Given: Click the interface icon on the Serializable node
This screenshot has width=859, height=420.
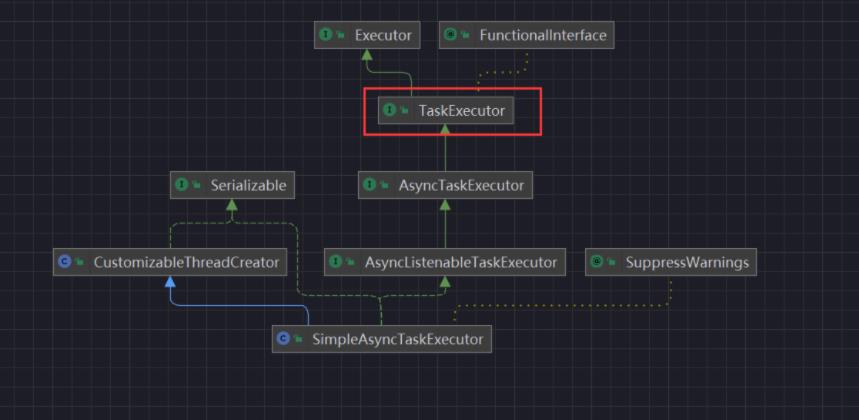Looking at the screenshot, I should [x=182, y=185].
